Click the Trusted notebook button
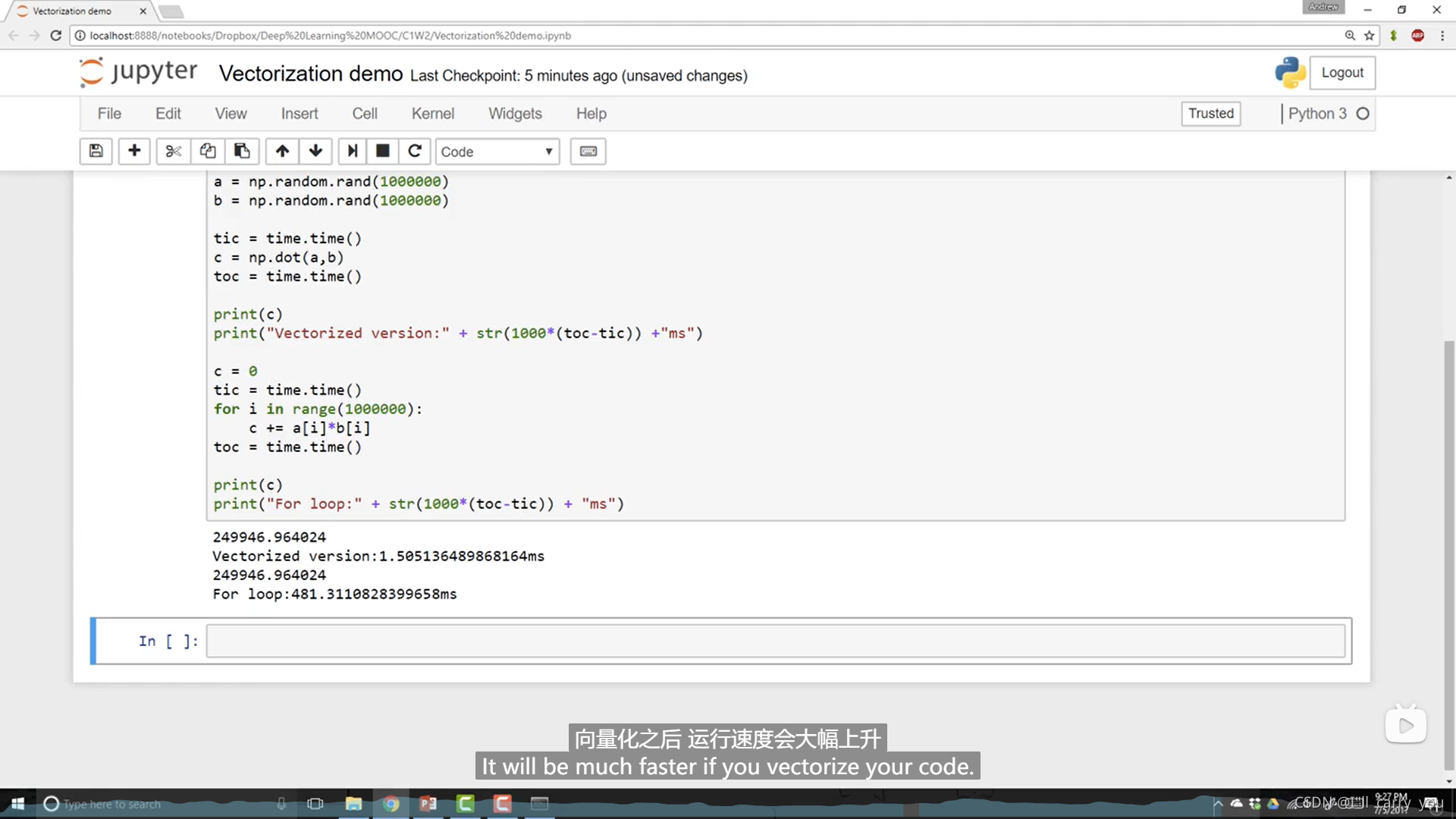The width and height of the screenshot is (1456, 819). point(1211,113)
